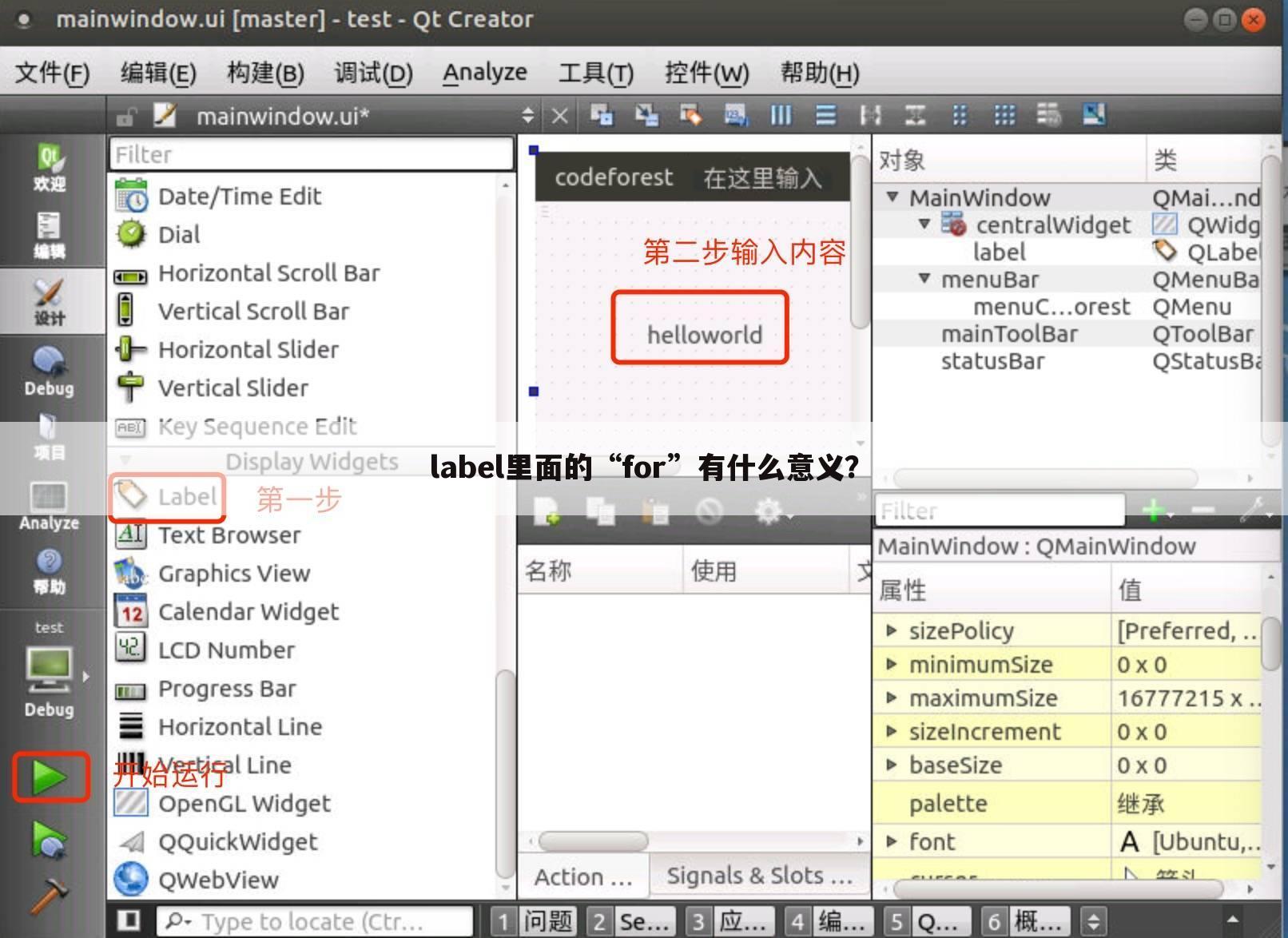This screenshot has height=938, width=1288.
Task: Click the Adjust Size toolbar icon
Action: (1094, 115)
